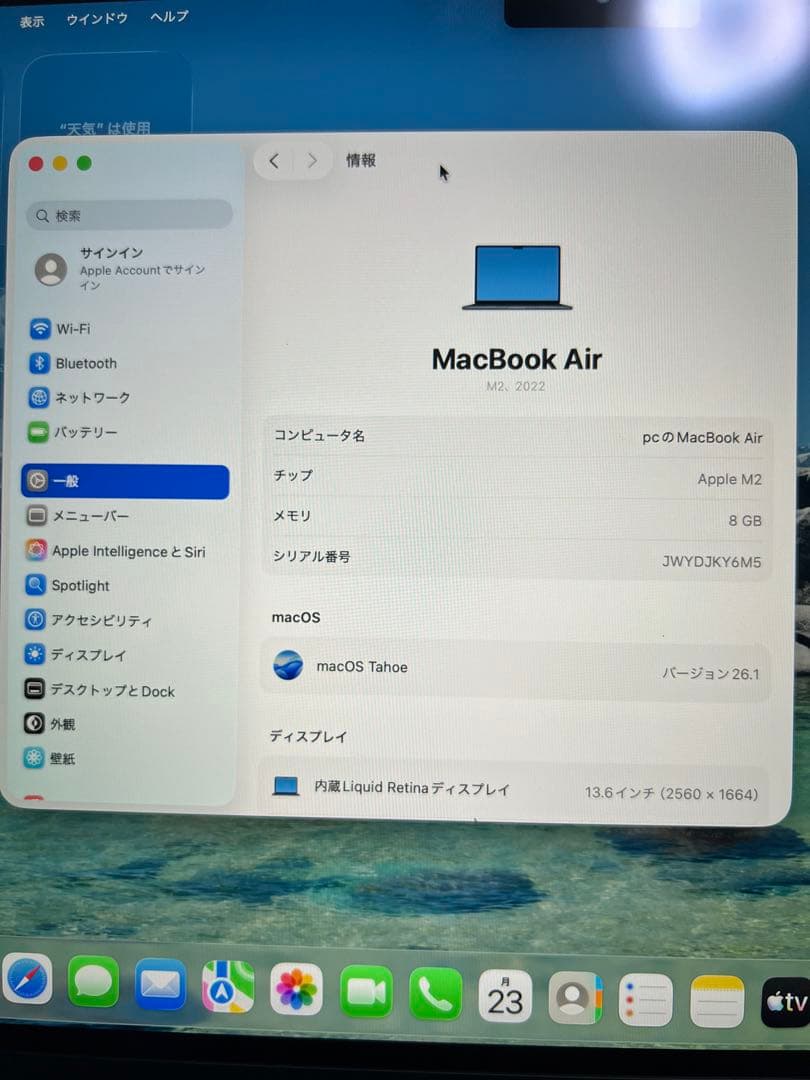Screen dimensions: 810x1080
Task: Close the settings window with red button
Action: (36, 163)
